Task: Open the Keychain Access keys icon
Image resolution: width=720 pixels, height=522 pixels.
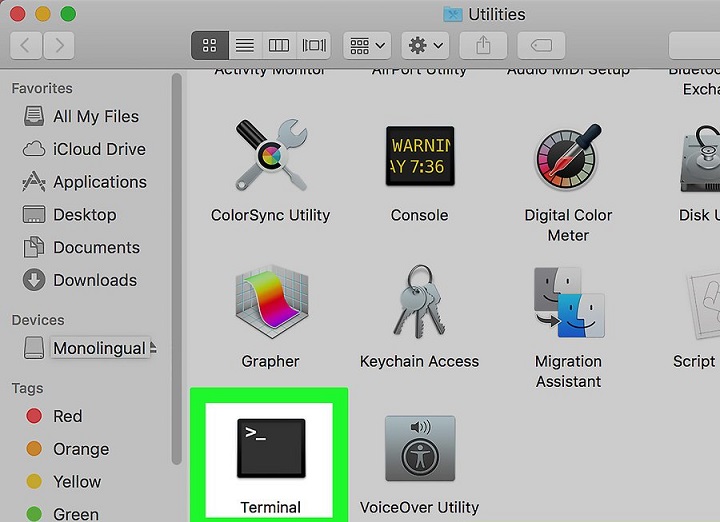Action: [x=419, y=301]
